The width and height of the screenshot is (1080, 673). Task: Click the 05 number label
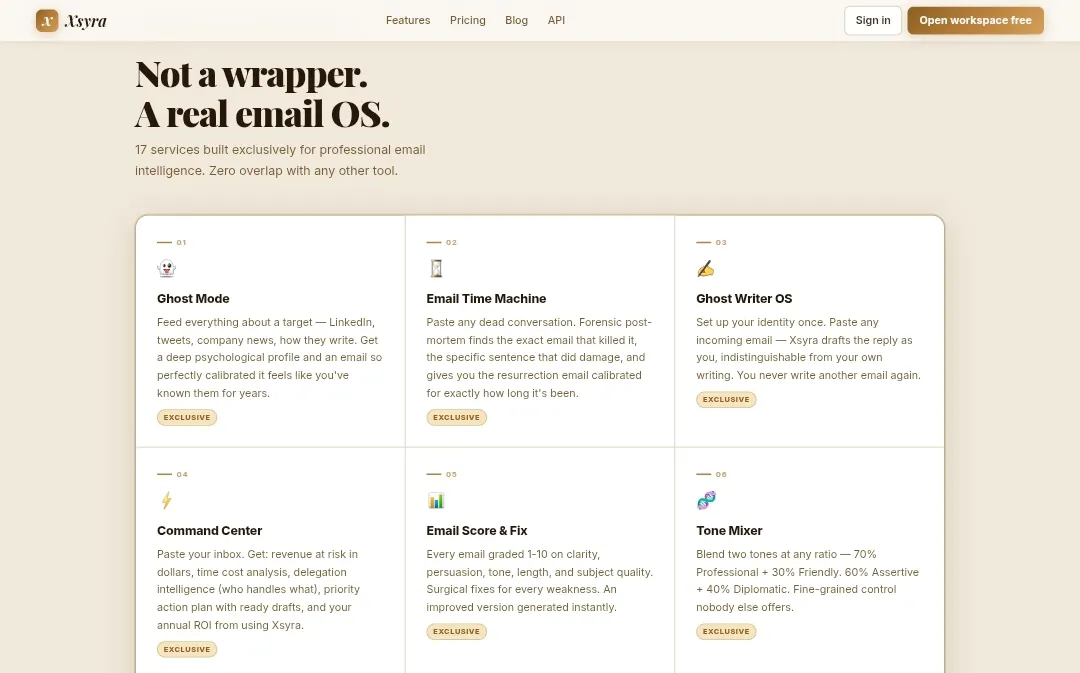pyautogui.click(x=451, y=475)
